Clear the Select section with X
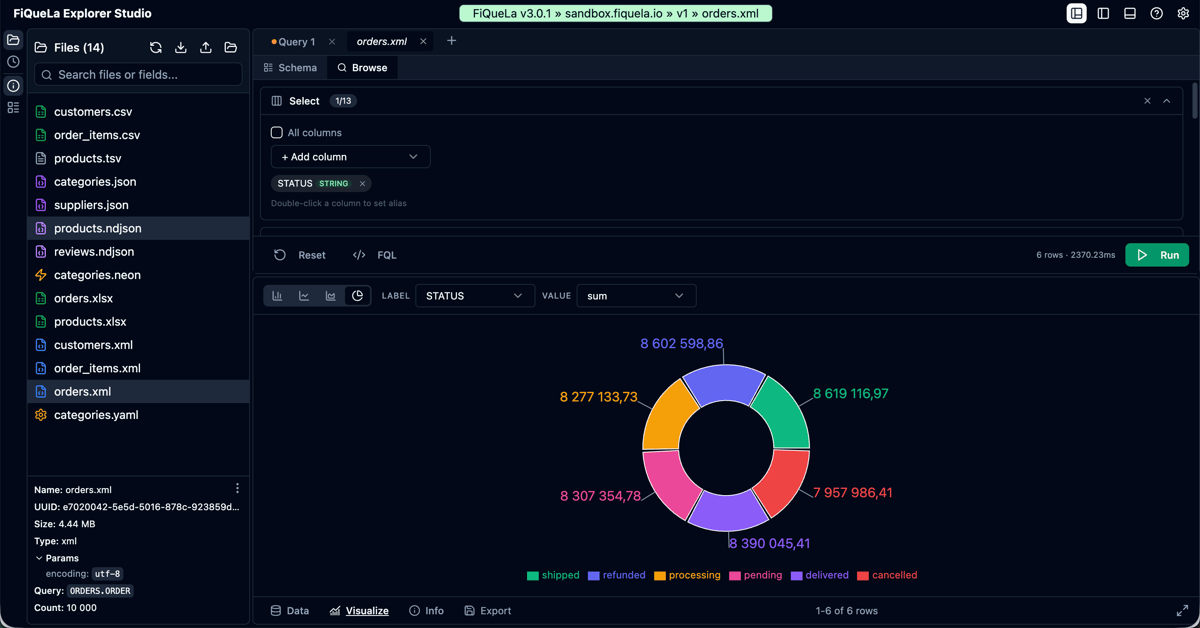Screen dimensions: 1200x628 1147,101
